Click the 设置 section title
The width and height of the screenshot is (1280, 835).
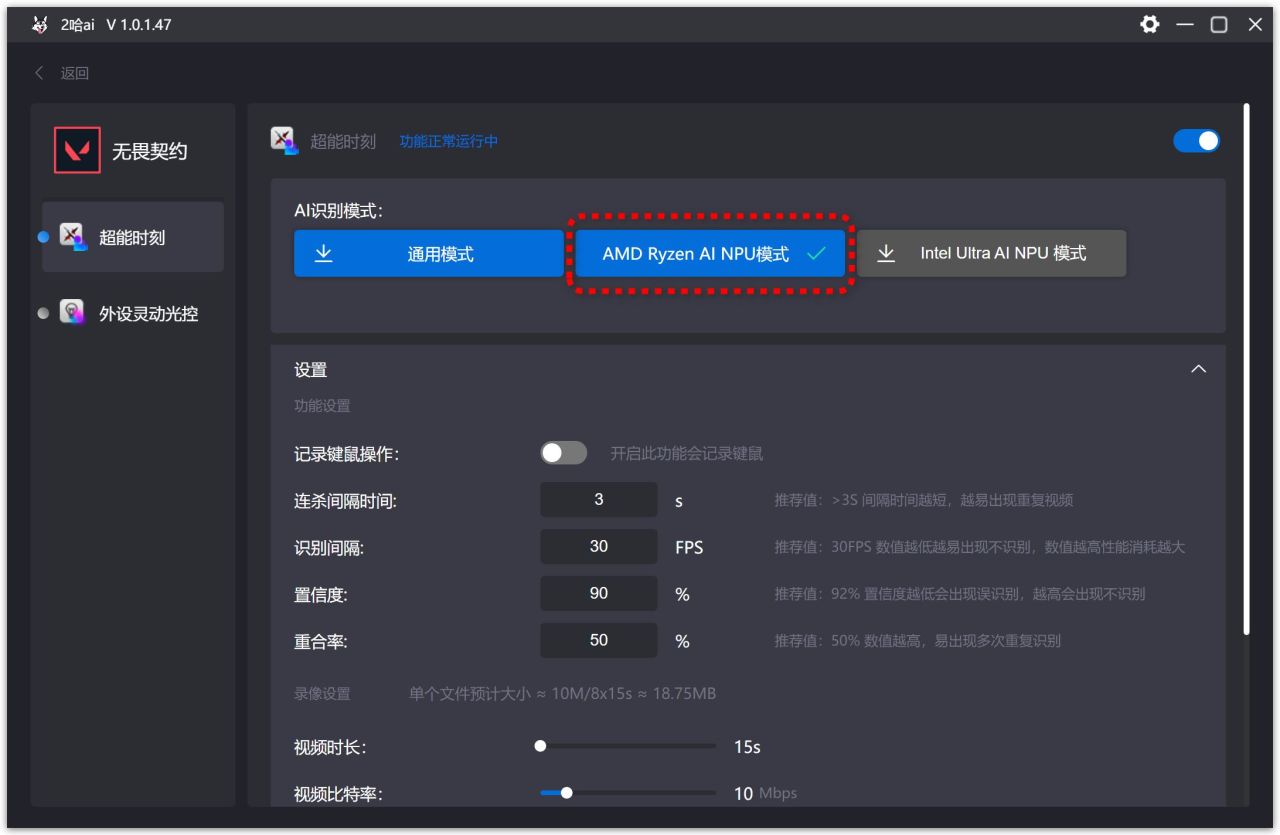(311, 370)
